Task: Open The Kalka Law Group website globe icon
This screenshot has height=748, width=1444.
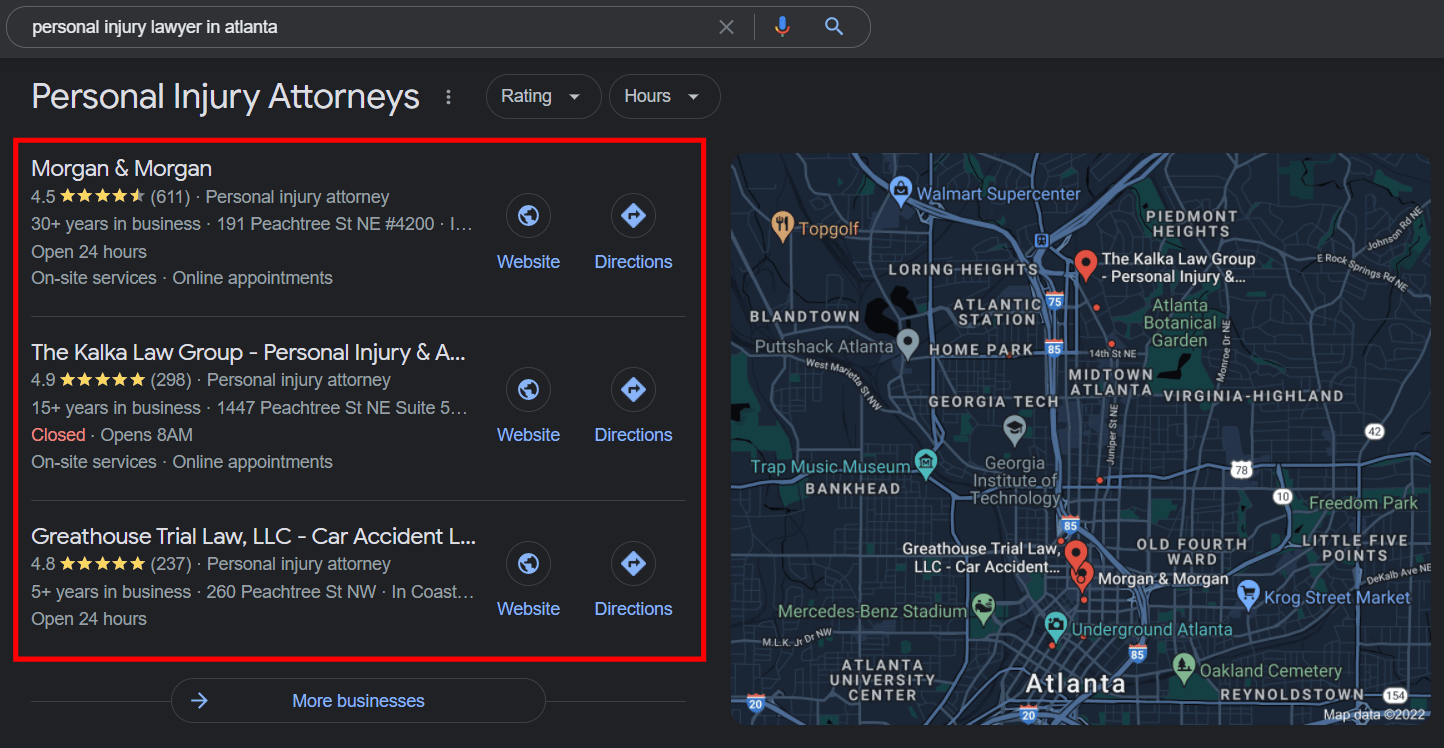Action: (528, 389)
